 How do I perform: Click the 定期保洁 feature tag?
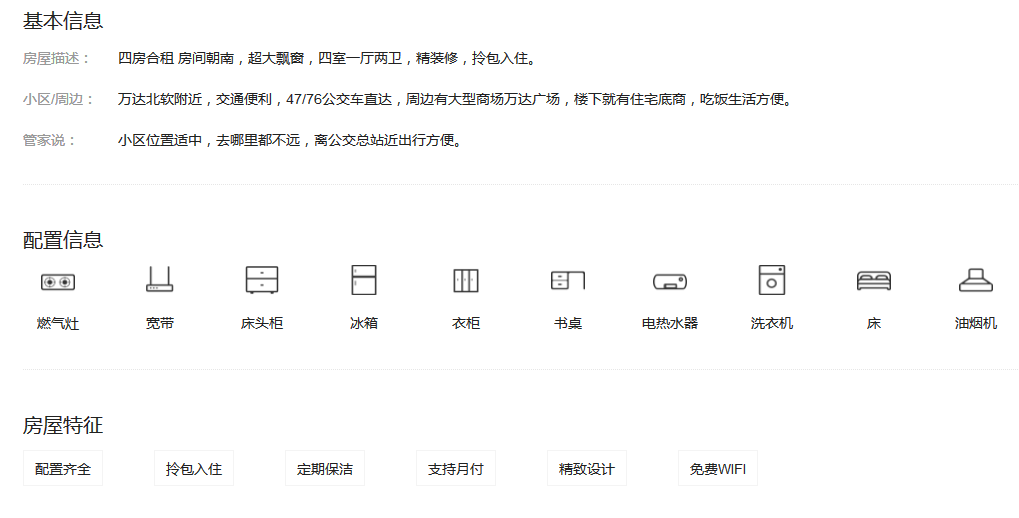coord(325,468)
